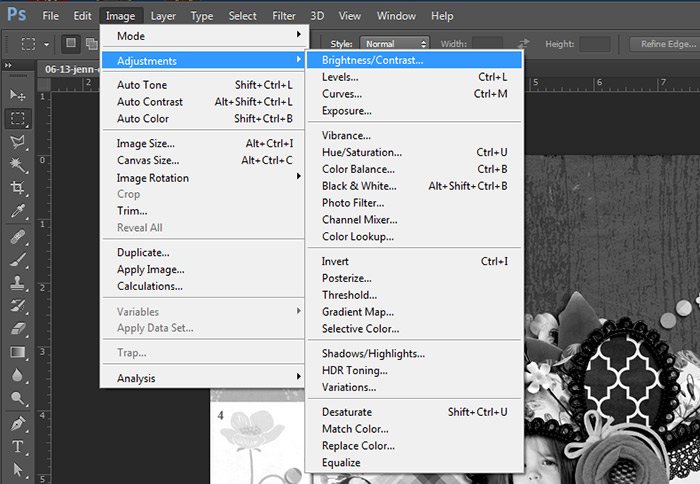700x484 pixels.
Task: Choose Trim command
Action: (205, 210)
